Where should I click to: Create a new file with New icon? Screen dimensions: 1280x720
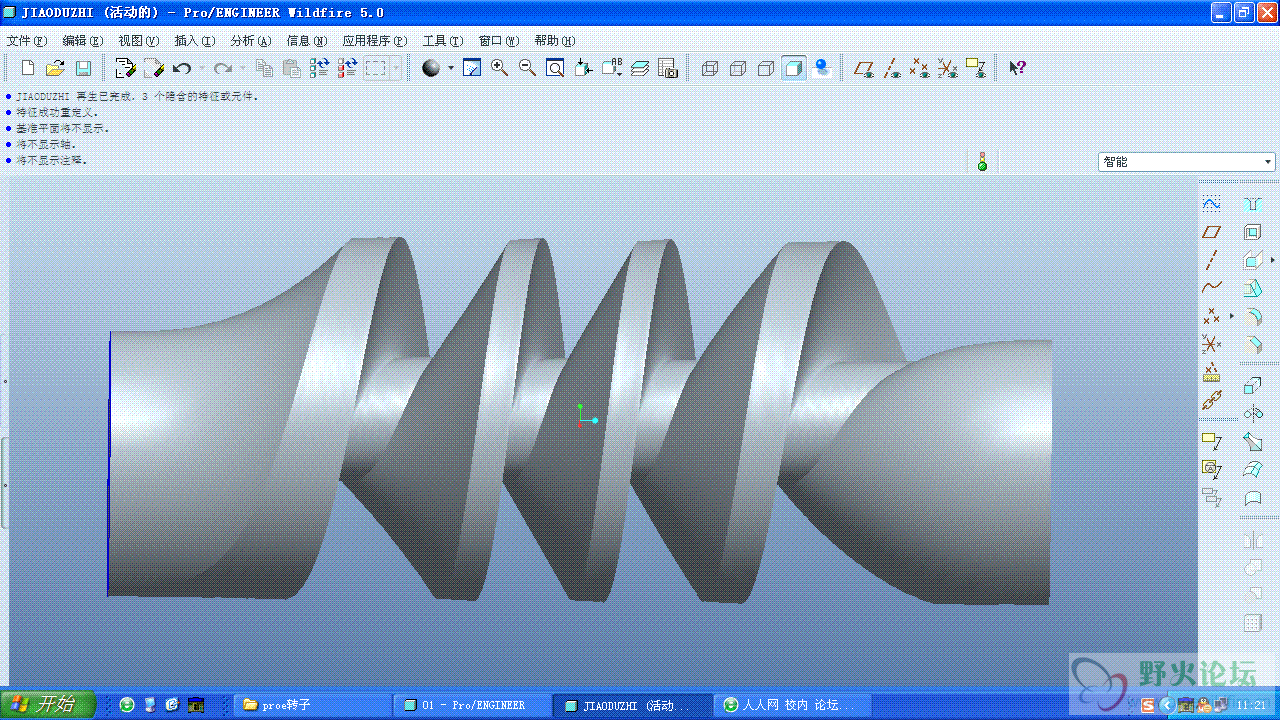tap(28, 68)
